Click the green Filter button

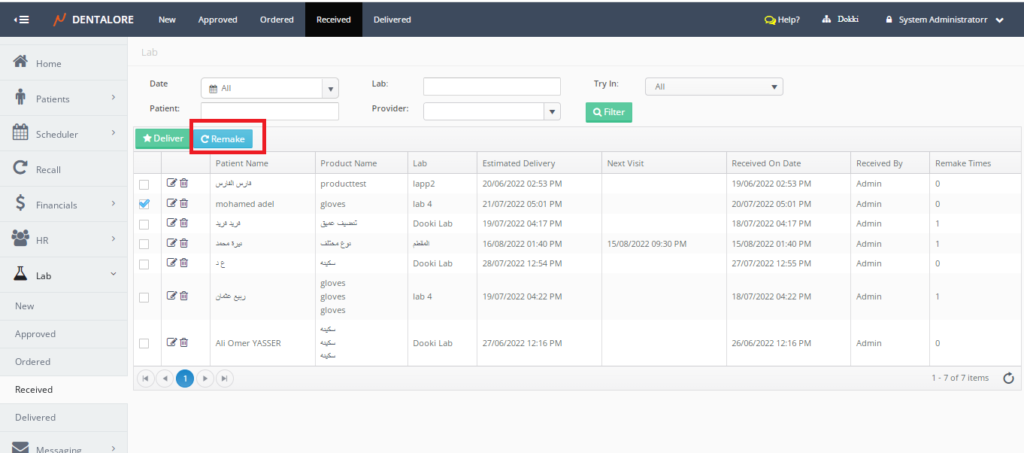pos(608,112)
